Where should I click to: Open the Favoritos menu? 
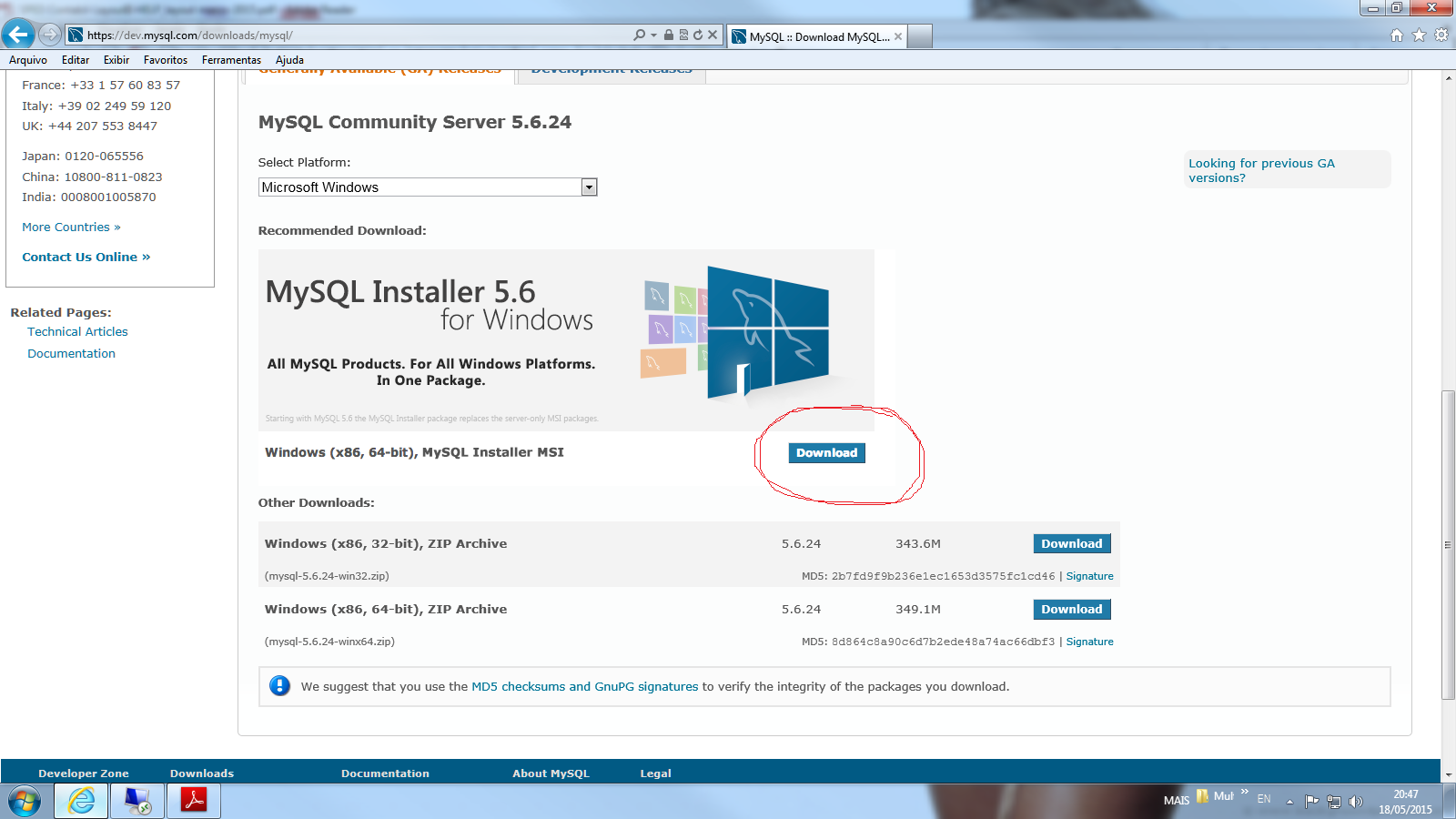[166, 60]
